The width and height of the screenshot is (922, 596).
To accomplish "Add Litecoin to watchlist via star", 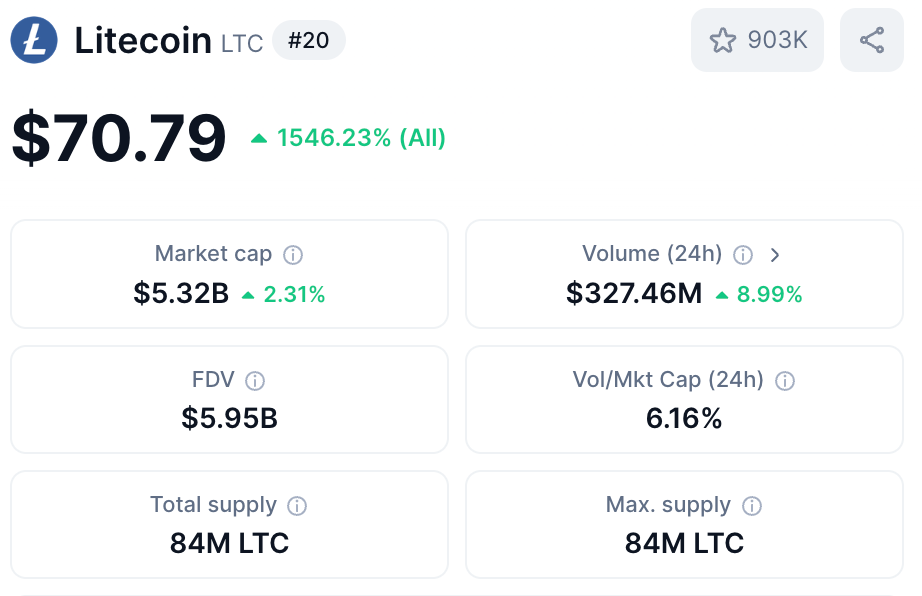I will coord(757,40).
